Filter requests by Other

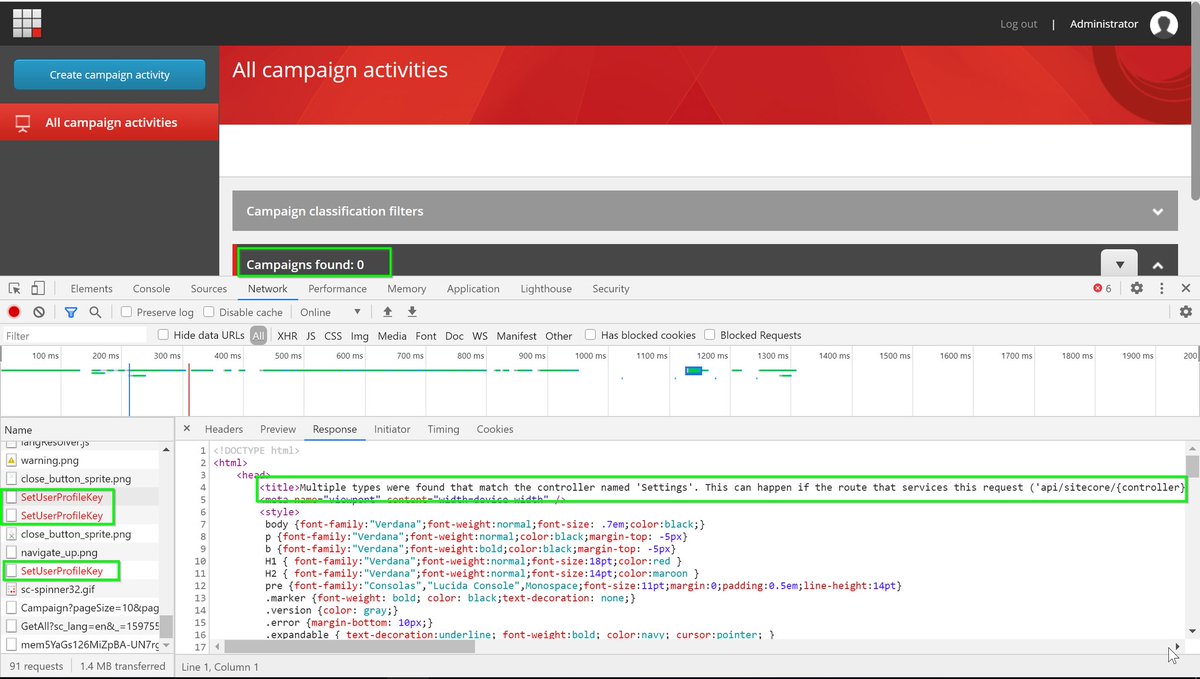559,336
